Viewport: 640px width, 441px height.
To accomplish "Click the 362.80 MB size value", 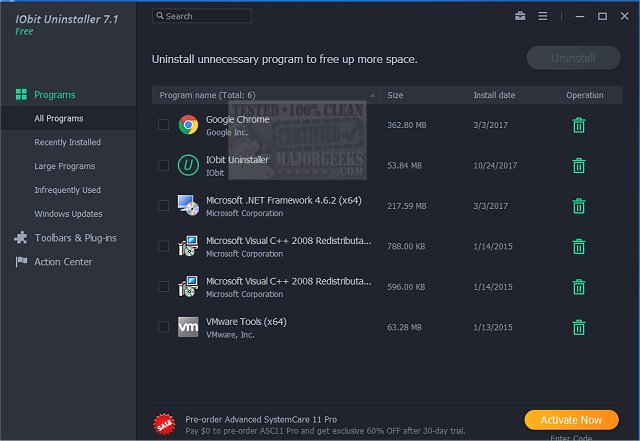I will point(407,125).
